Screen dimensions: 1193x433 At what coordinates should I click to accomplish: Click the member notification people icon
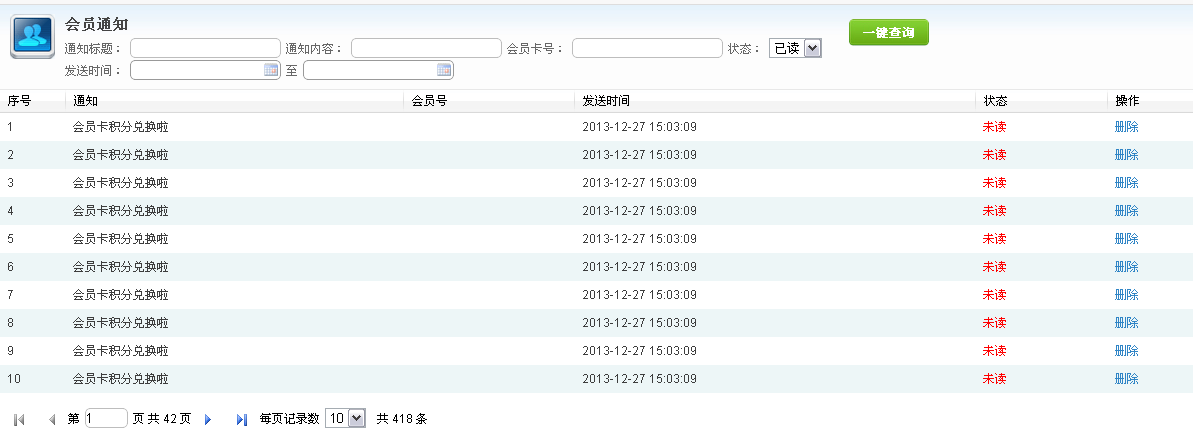pyautogui.click(x=32, y=37)
